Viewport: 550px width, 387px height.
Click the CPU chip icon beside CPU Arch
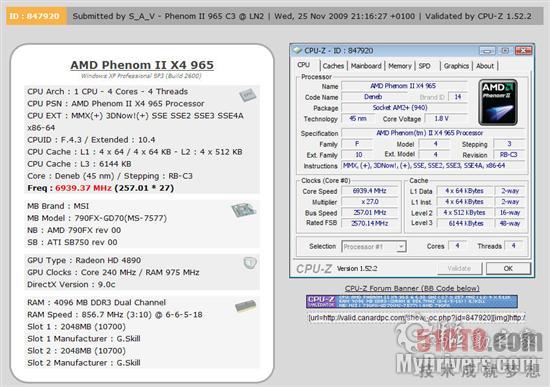click(x=248, y=95)
